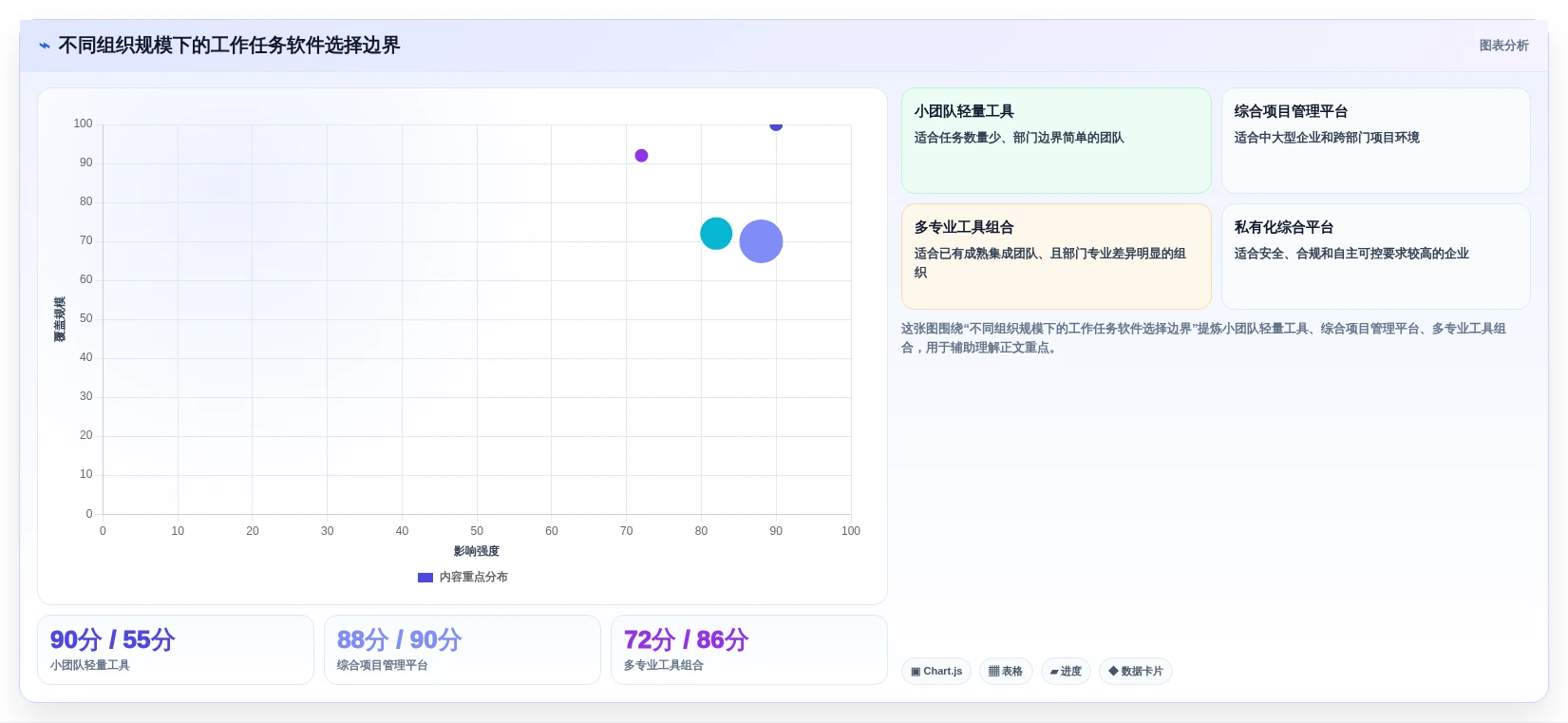
Task: Open the 多专业工具组合 card
Action: [1056, 257]
